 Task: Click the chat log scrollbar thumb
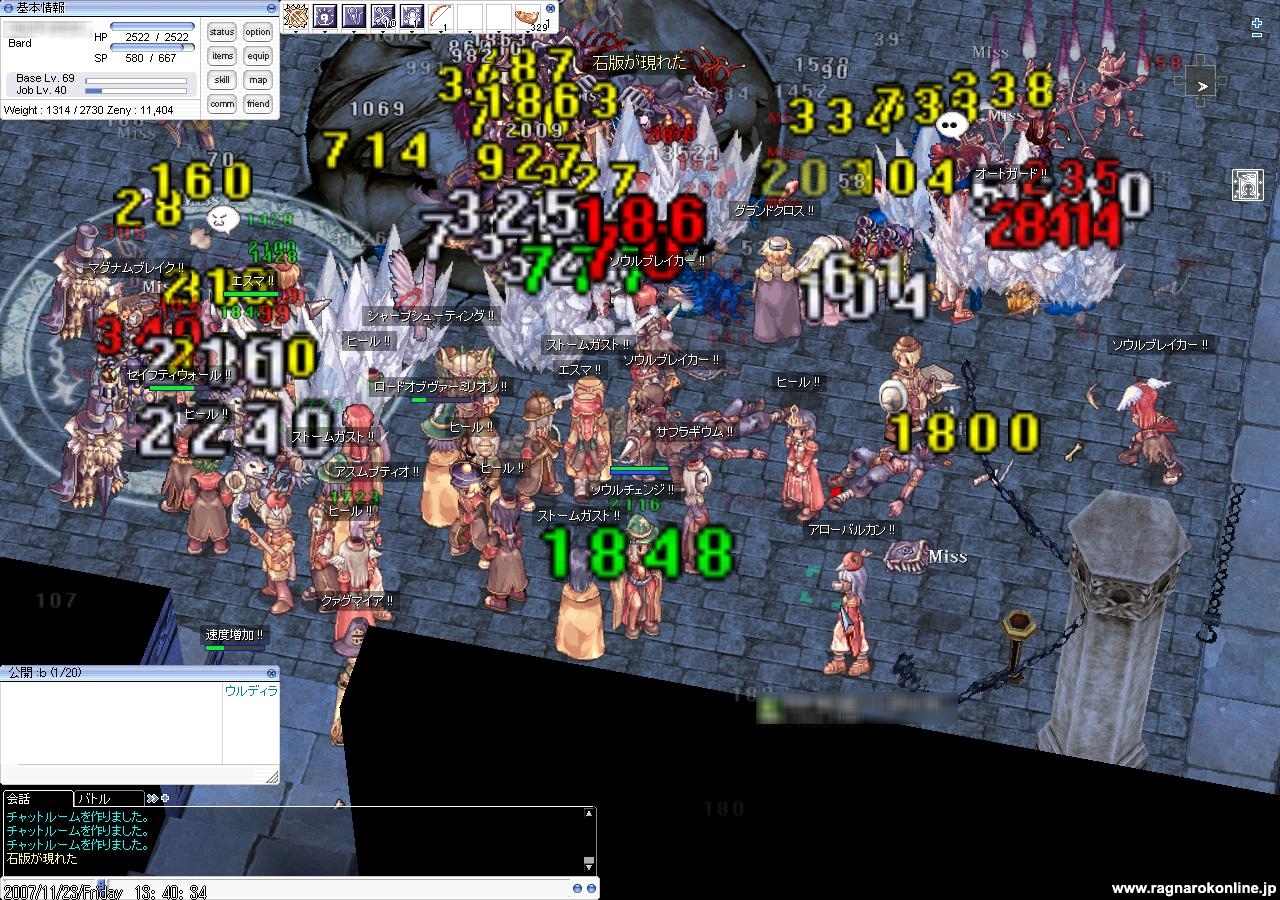click(590, 861)
